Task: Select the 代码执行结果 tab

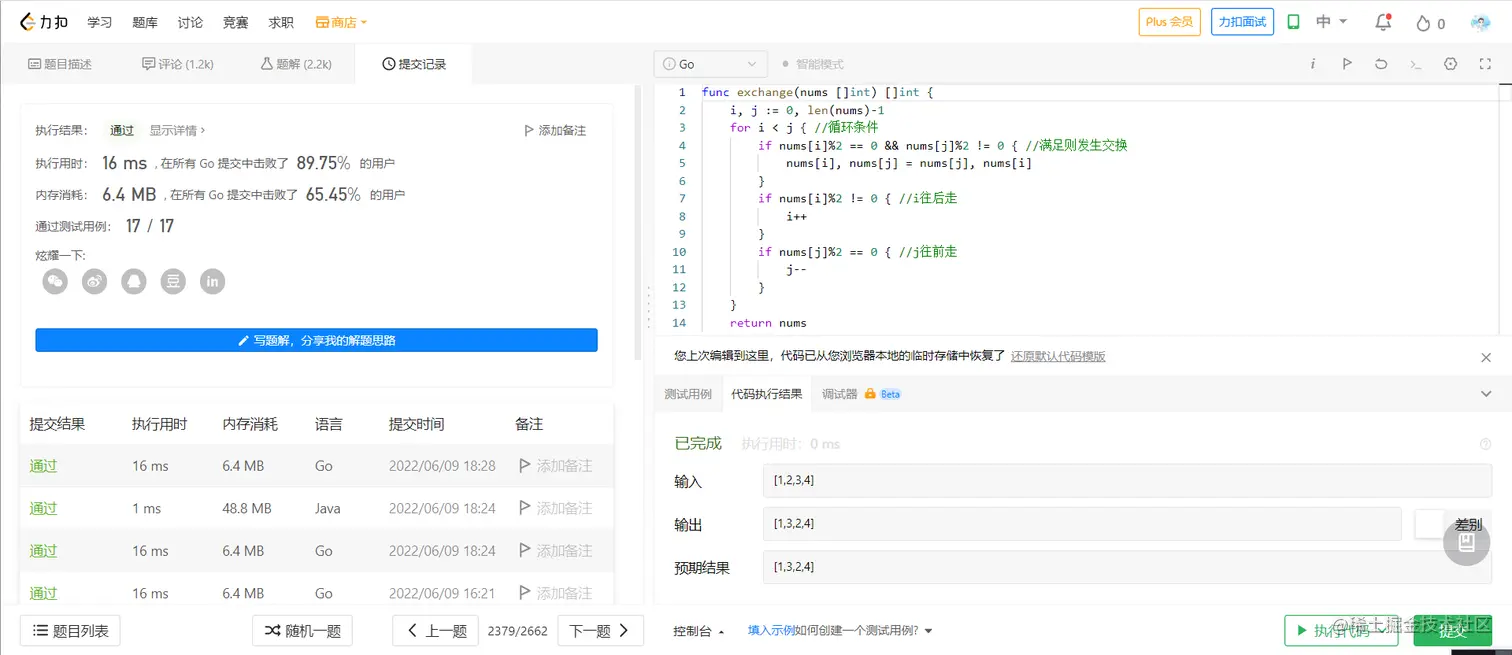Action: (x=766, y=394)
